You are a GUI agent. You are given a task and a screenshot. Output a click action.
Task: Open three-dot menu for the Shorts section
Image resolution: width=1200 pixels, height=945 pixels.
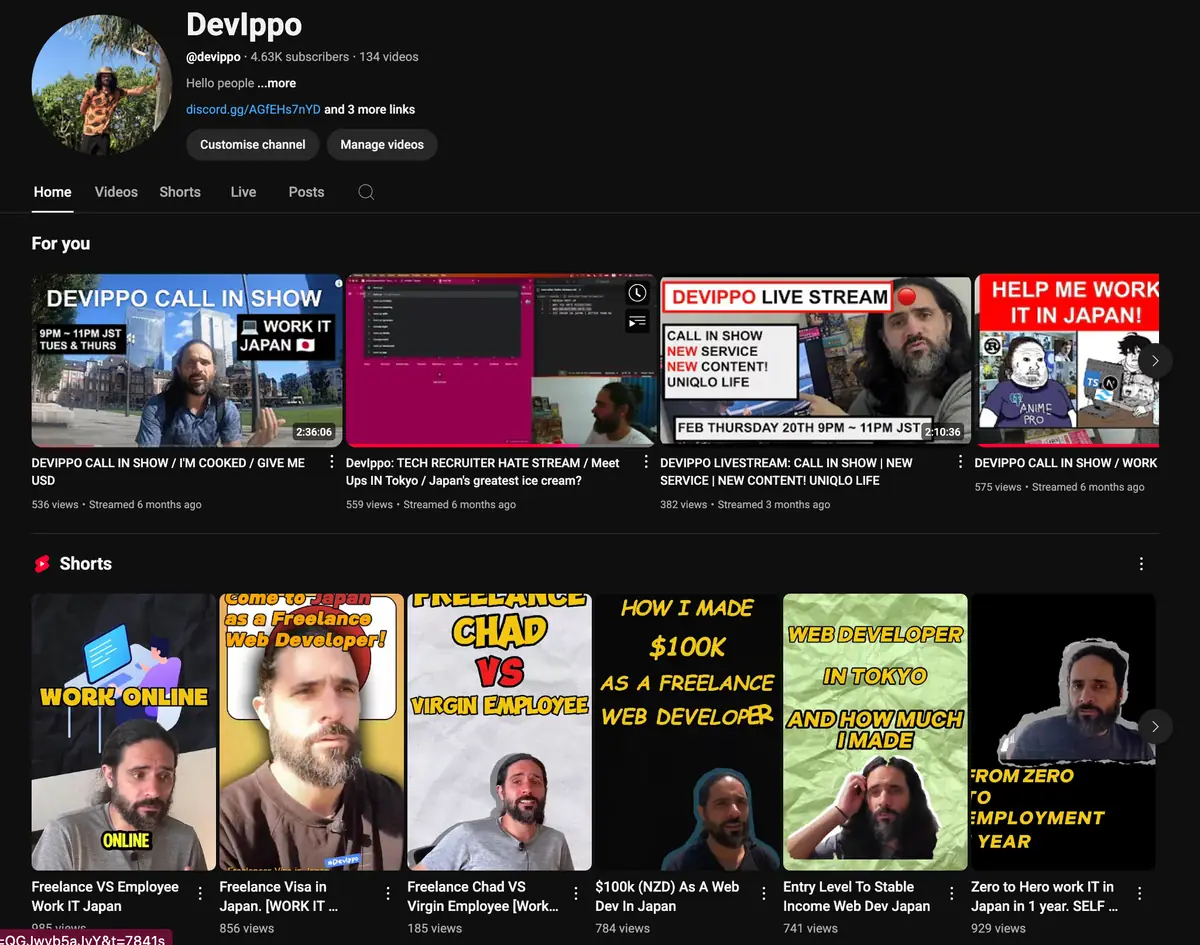1141,564
